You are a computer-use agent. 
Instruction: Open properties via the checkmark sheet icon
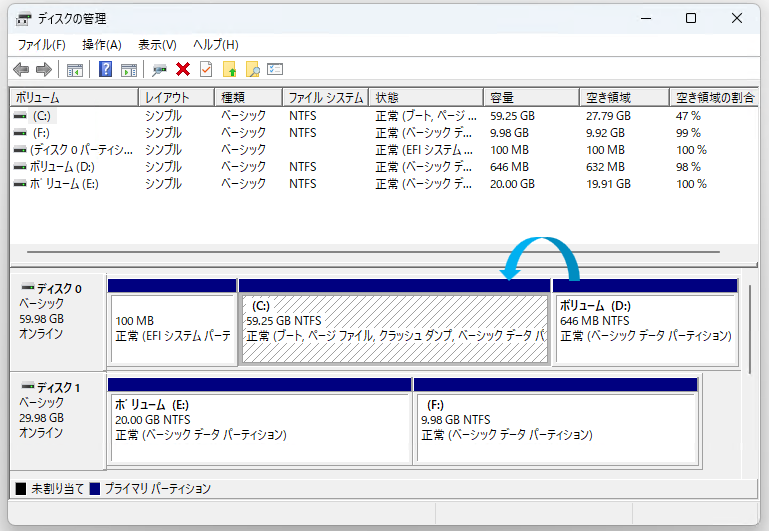coord(206,69)
